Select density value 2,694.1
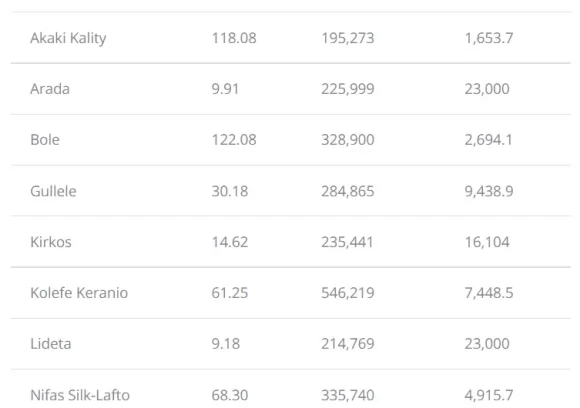The width and height of the screenshot is (580, 408). 489,140
